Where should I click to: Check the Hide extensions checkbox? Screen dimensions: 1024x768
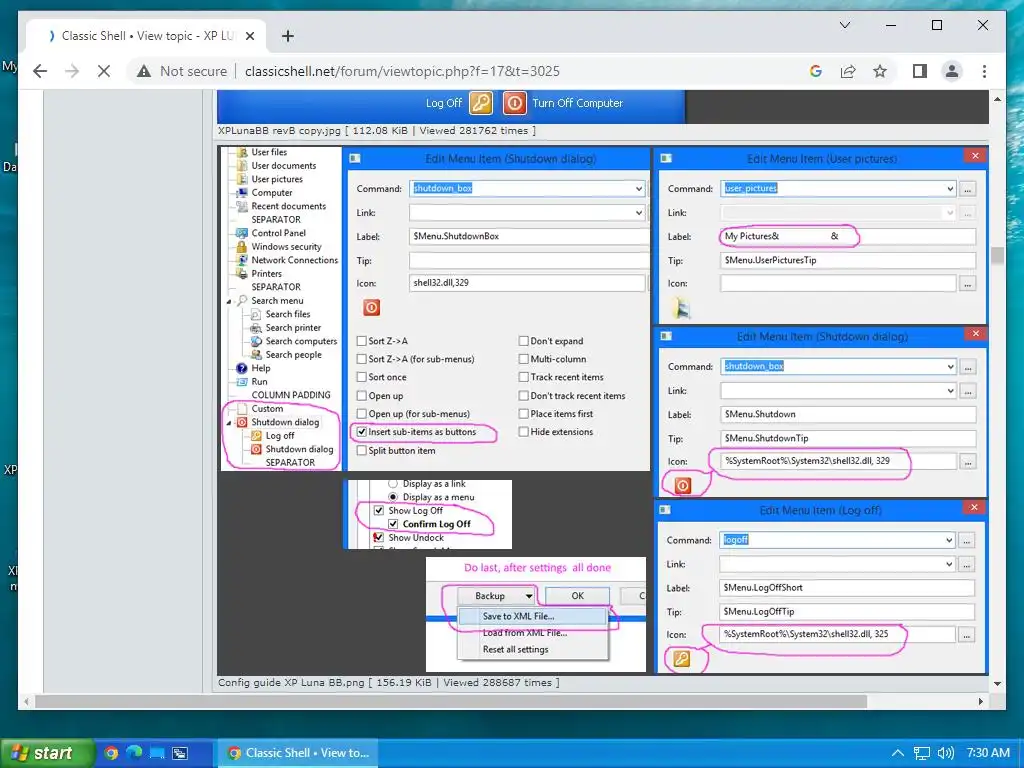coord(523,432)
